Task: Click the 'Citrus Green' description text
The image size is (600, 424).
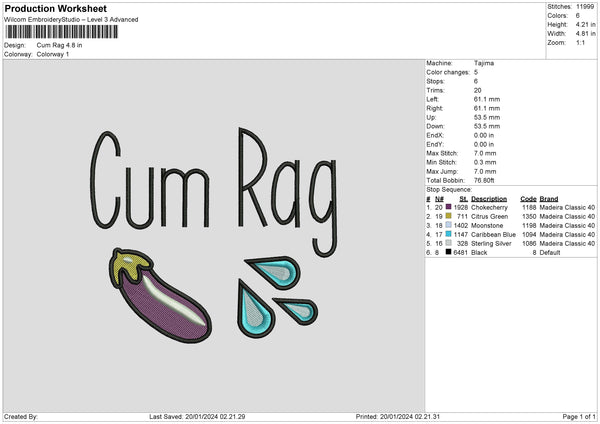Action: pyautogui.click(x=489, y=217)
